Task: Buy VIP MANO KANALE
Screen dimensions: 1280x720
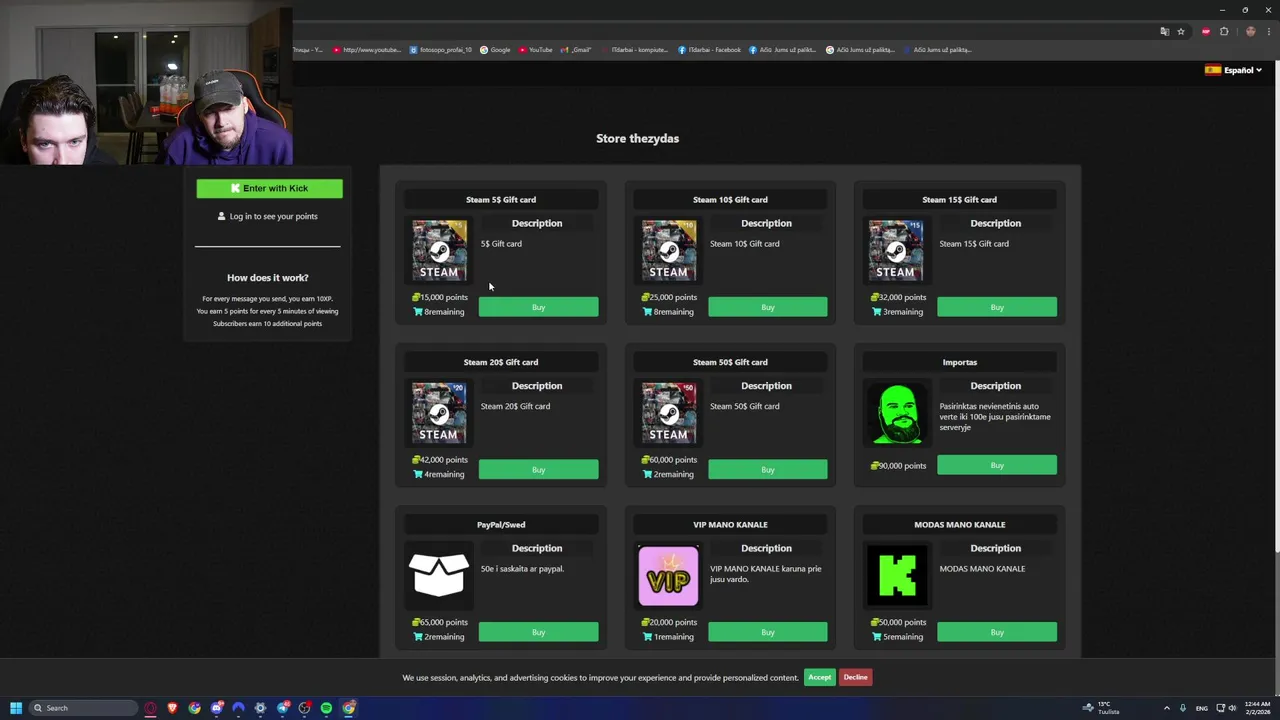Action: [767, 632]
